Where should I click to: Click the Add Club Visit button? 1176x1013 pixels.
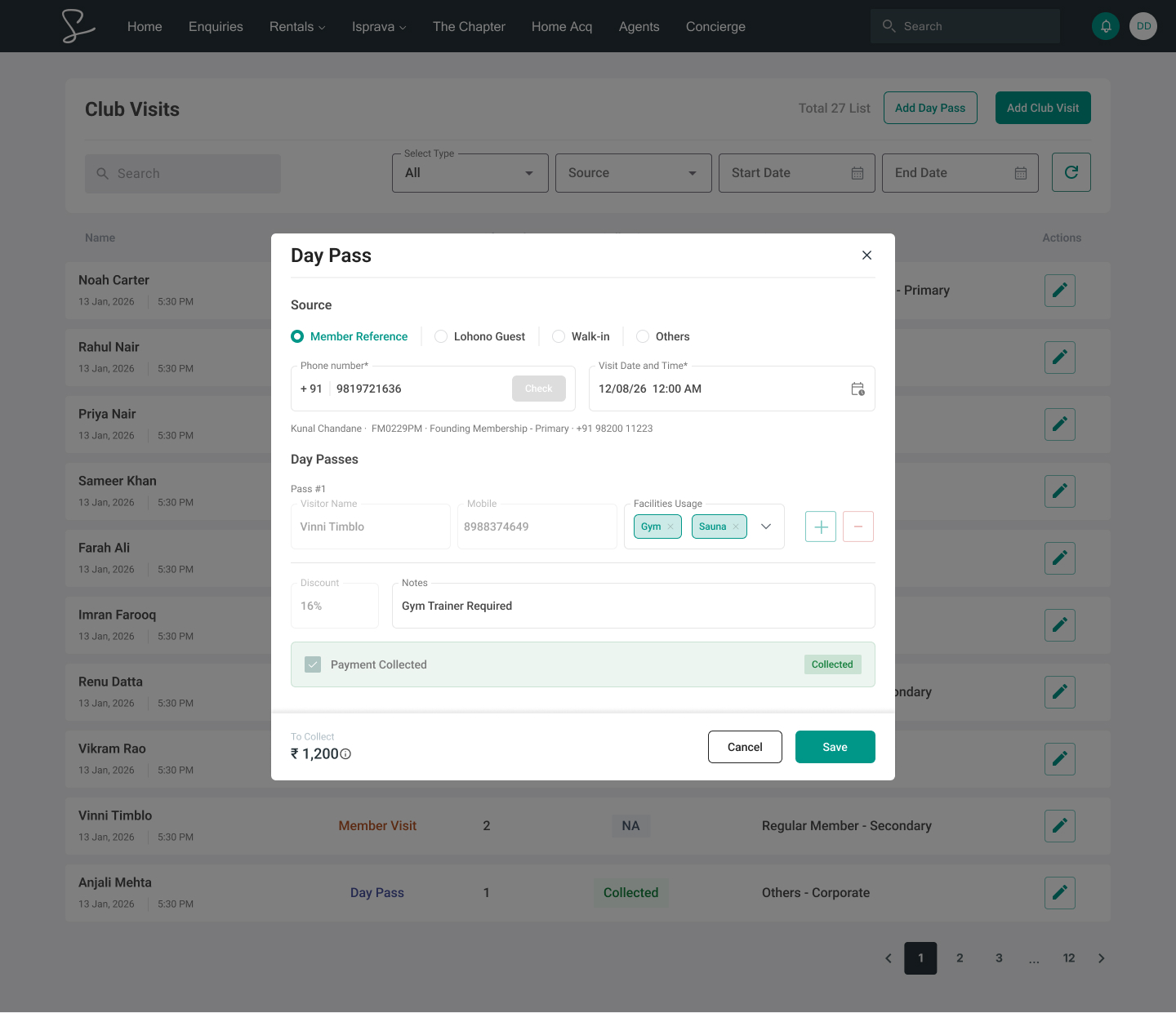[1043, 108]
